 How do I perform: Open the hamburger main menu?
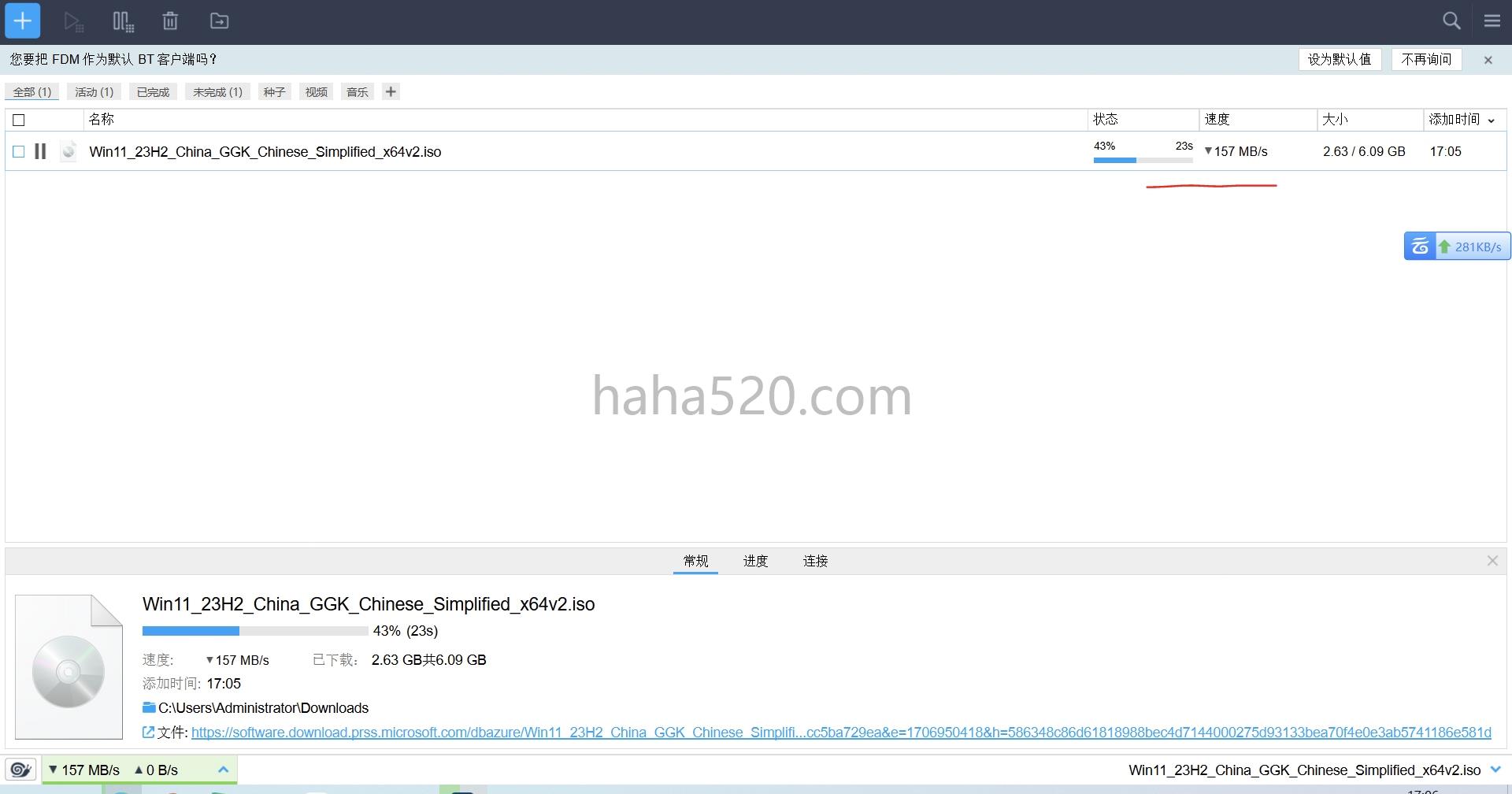coord(1492,21)
